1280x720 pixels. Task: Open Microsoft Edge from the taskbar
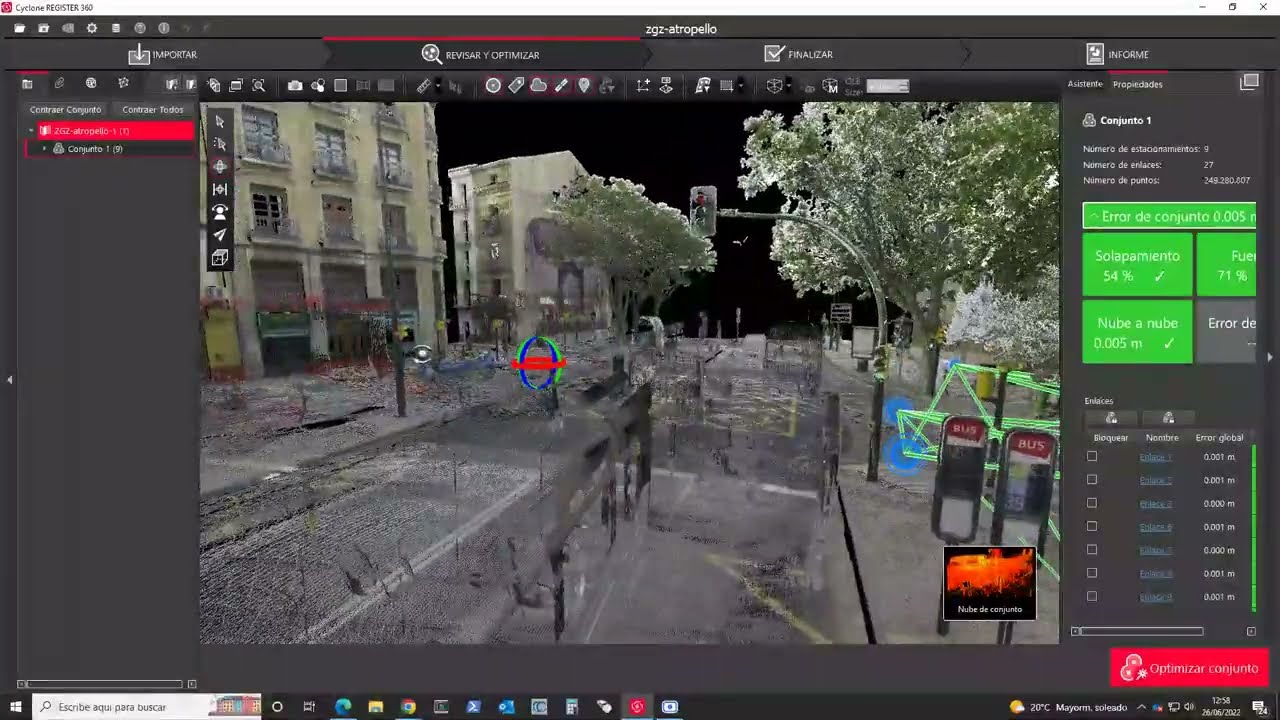click(343, 707)
